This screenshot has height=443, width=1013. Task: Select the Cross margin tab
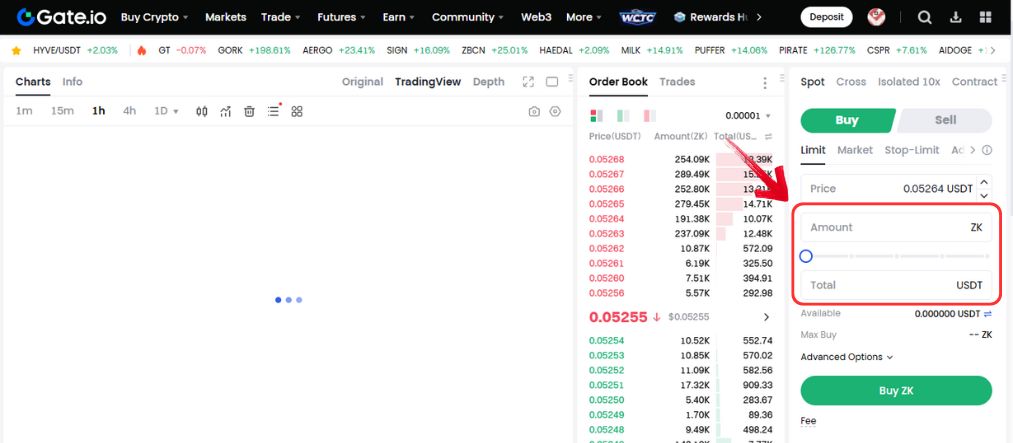[851, 82]
